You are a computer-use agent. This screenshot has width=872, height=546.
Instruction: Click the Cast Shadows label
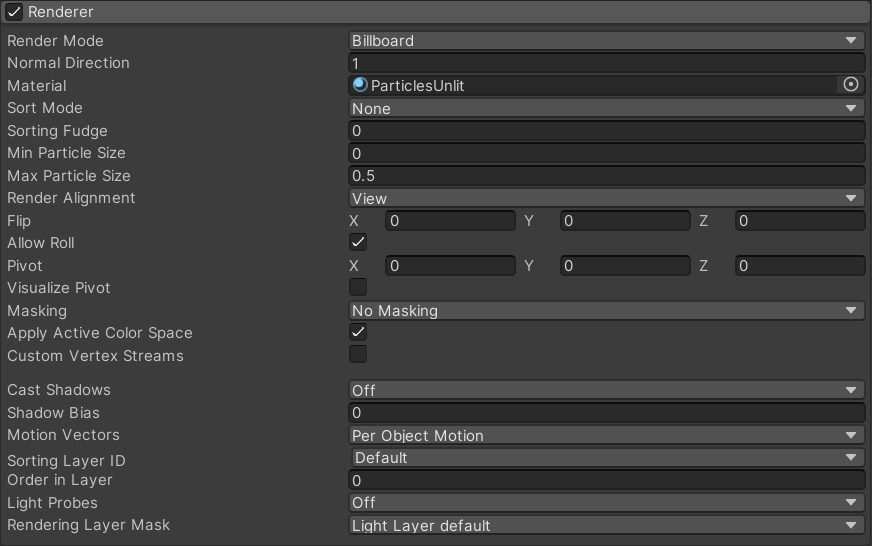pyautogui.click(x=59, y=390)
